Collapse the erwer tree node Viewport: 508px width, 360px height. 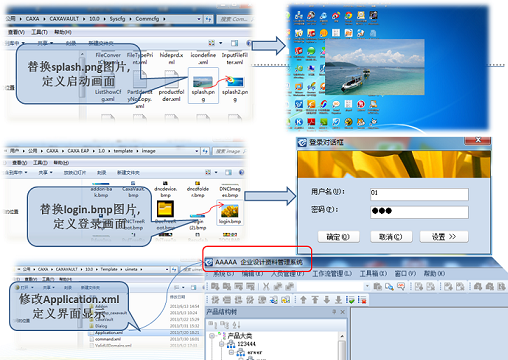pyautogui.click(x=231, y=352)
